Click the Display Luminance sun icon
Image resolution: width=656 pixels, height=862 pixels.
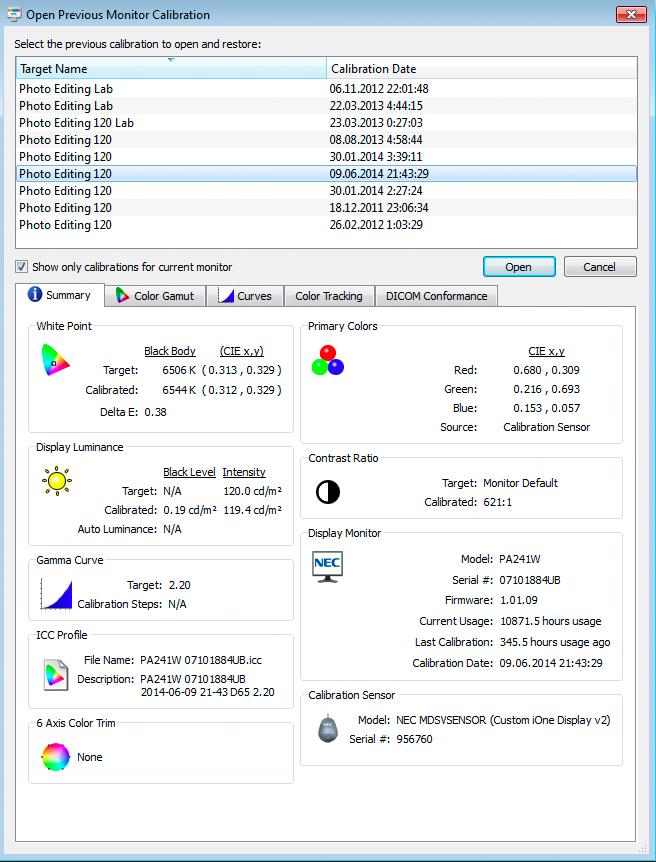pyautogui.click(x=57, y=481)
